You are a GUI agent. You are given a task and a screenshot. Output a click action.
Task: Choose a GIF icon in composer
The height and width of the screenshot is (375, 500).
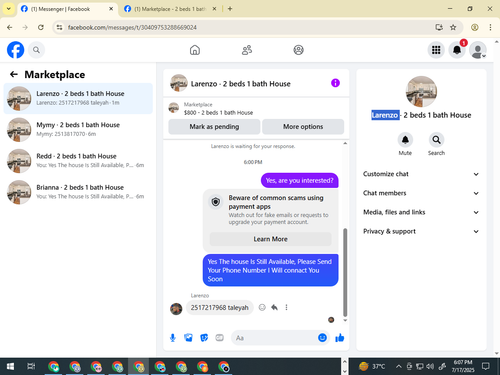(219, 338)
